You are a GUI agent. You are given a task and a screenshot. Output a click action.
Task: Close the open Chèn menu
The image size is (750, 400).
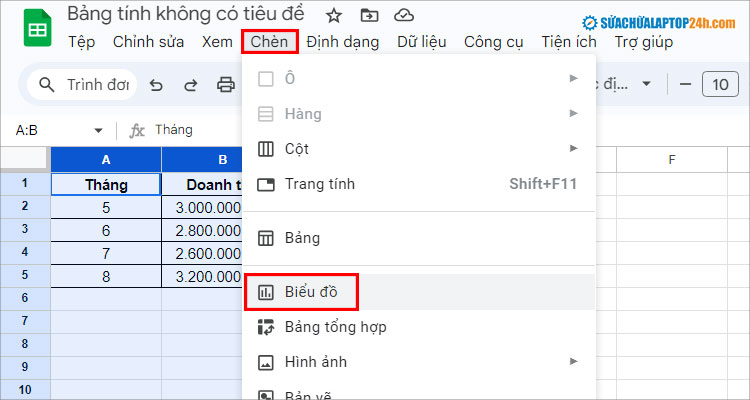[270, 42]
